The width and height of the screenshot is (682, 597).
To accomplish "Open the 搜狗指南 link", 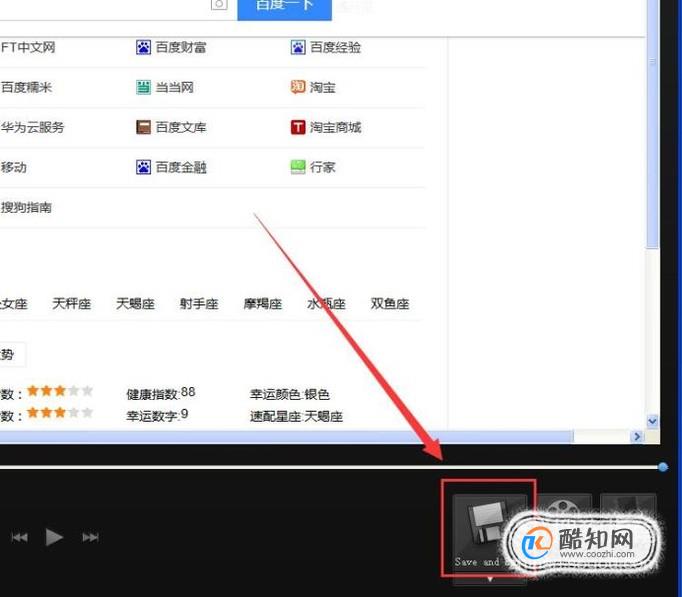I will coord(27,207).
